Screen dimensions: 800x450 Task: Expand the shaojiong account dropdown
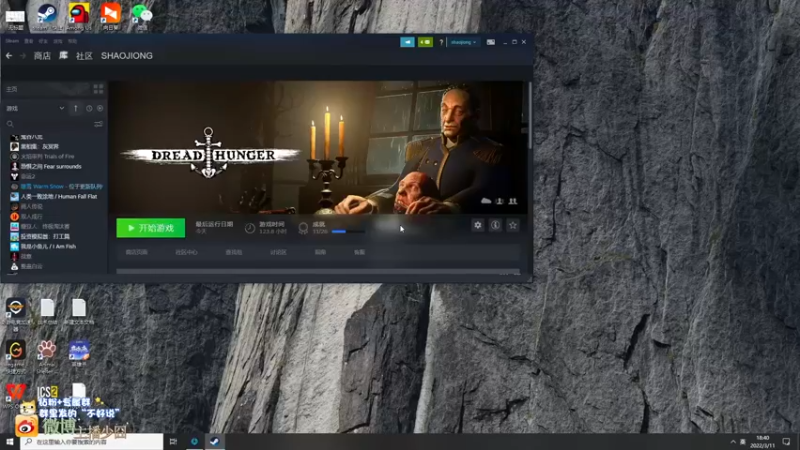(x=463, y=42)
